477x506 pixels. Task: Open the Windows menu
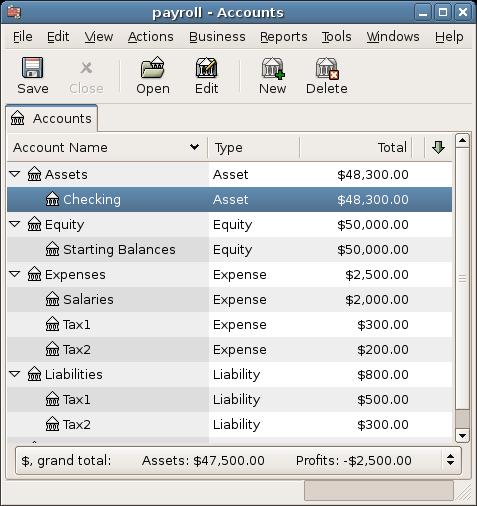(393, 37)
